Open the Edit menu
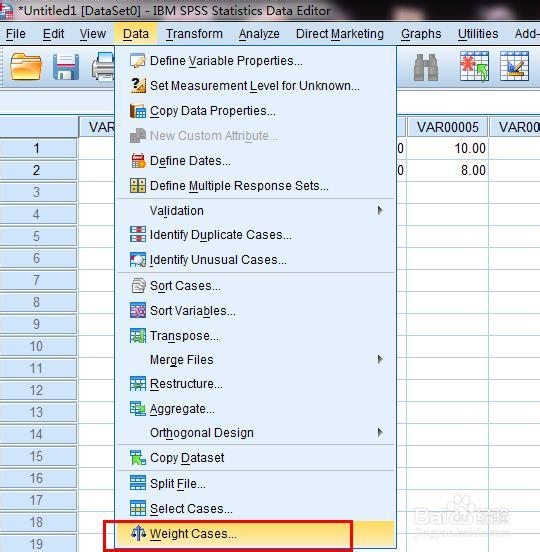The width and height of the screenshot is (540, 552). pos(53,34)
